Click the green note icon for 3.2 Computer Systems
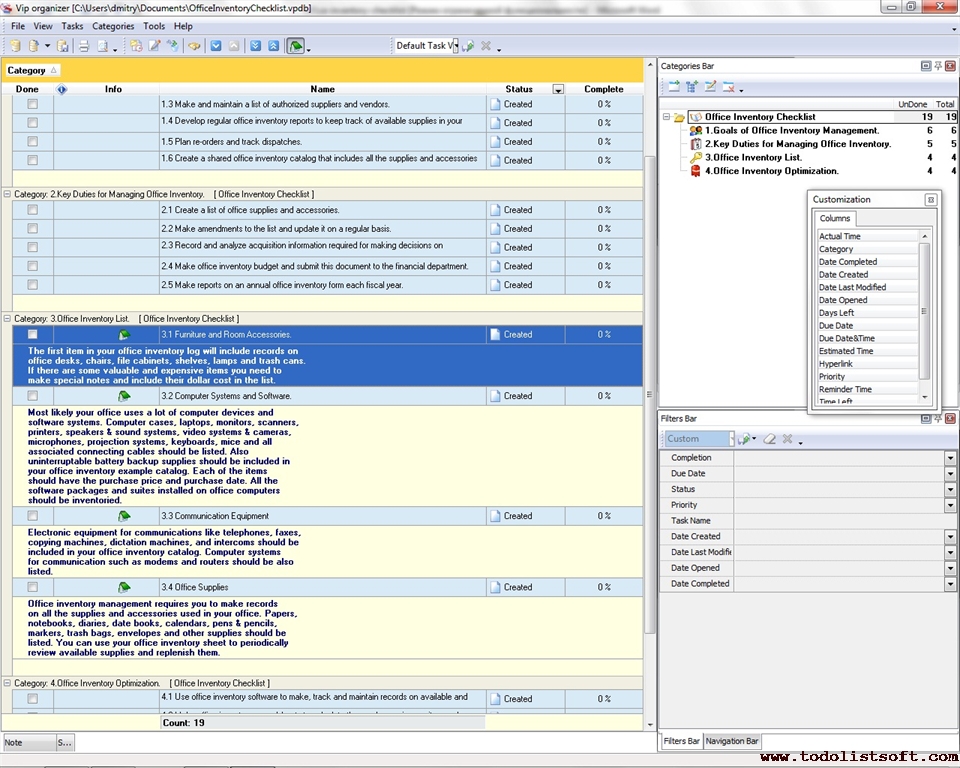Viewport: 960px width, 768px height. pos(124,396)
